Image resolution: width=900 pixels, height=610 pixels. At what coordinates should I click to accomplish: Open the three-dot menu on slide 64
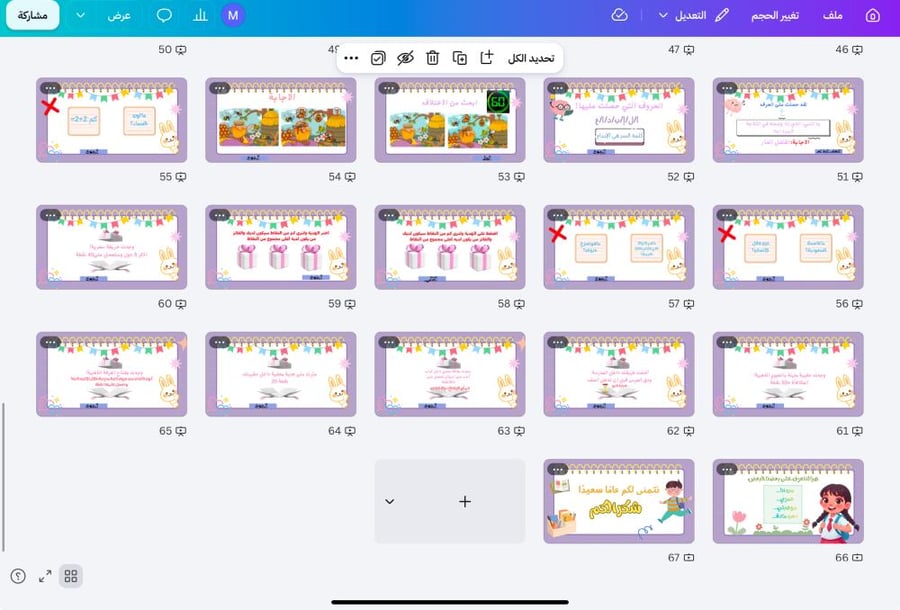pyautogui.click(x=220, y=343)
